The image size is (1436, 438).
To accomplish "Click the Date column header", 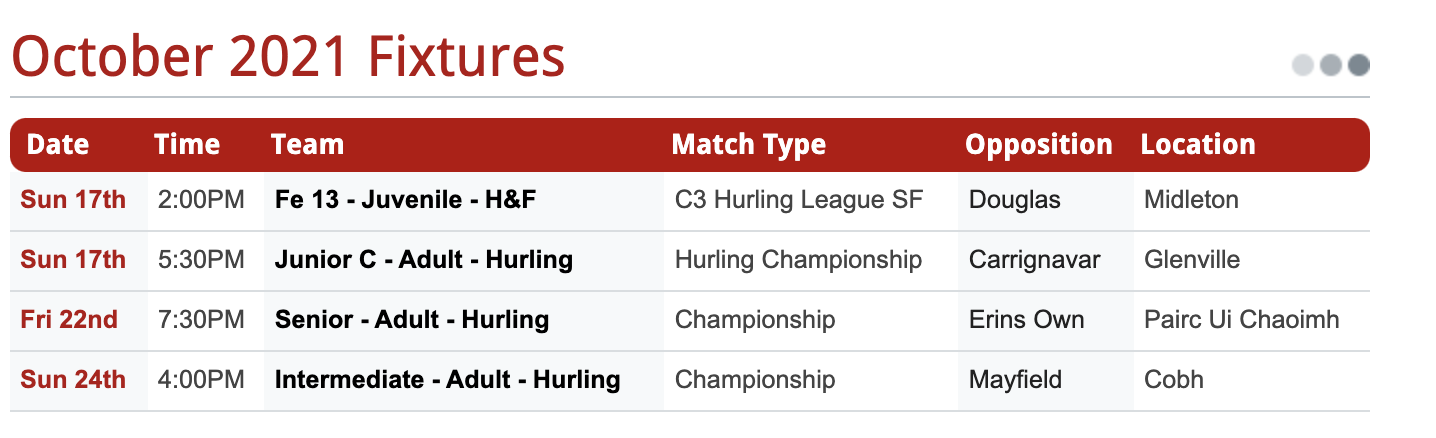I will 58,144.
